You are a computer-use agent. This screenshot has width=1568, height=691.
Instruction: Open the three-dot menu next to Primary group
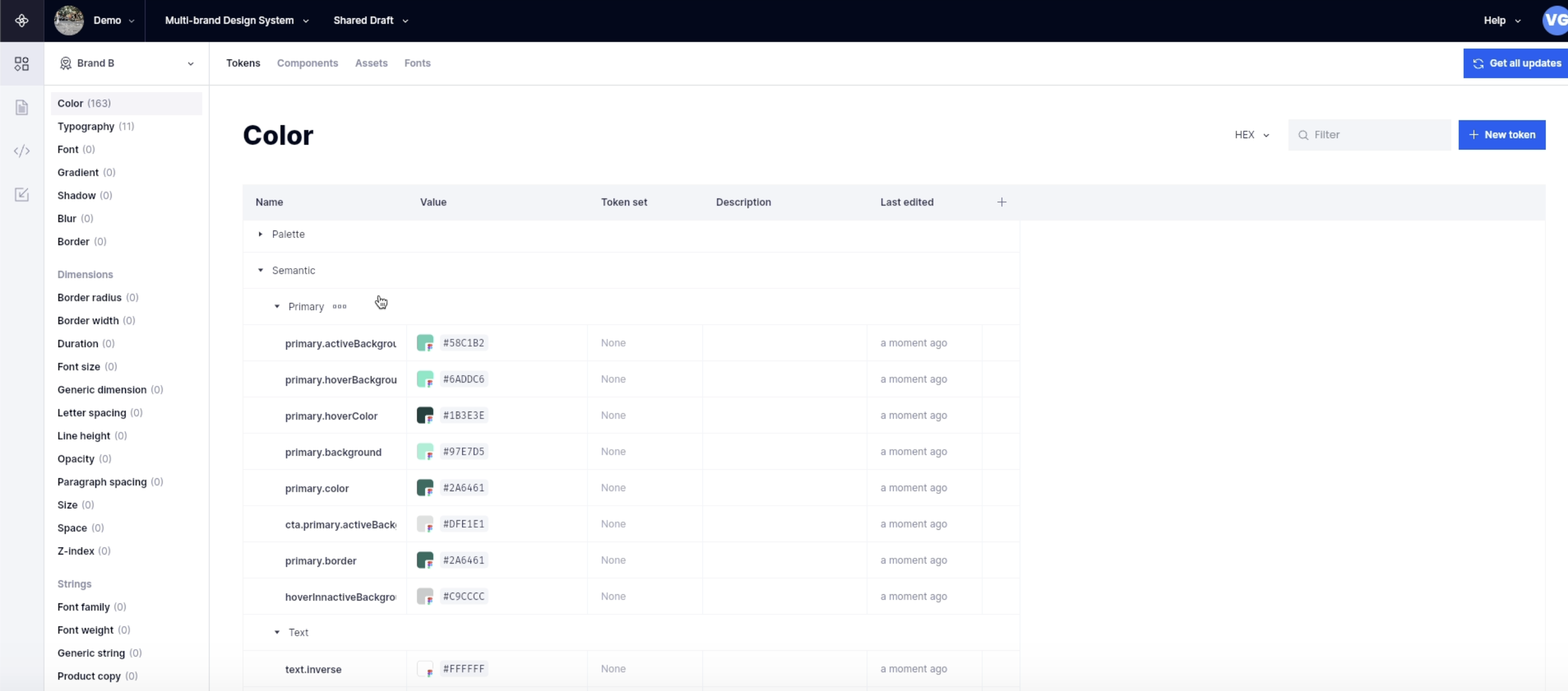pyautogui.click(x=339, y=306)
